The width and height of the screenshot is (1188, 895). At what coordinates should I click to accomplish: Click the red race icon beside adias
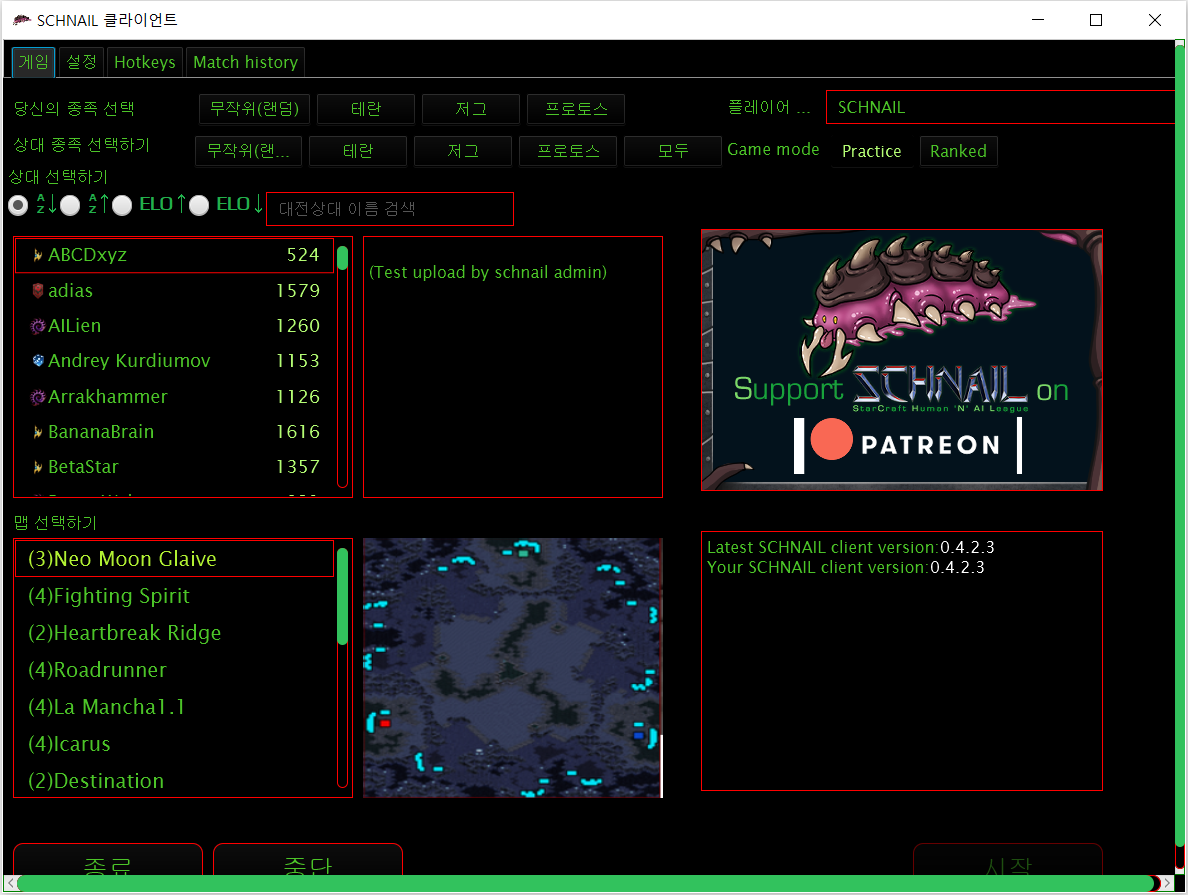point(38,290)
